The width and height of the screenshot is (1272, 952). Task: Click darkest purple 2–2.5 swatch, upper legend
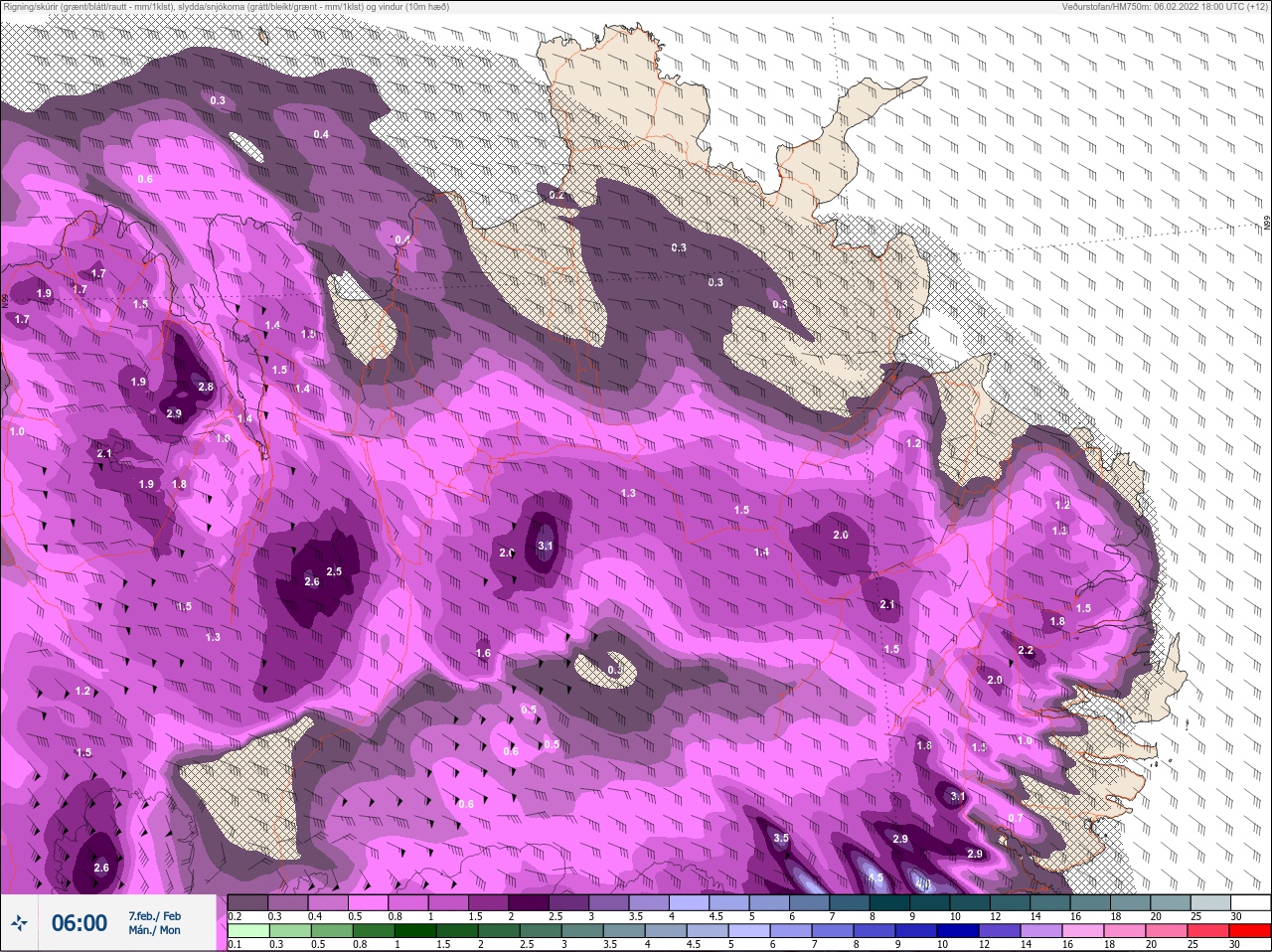[530, 902]
